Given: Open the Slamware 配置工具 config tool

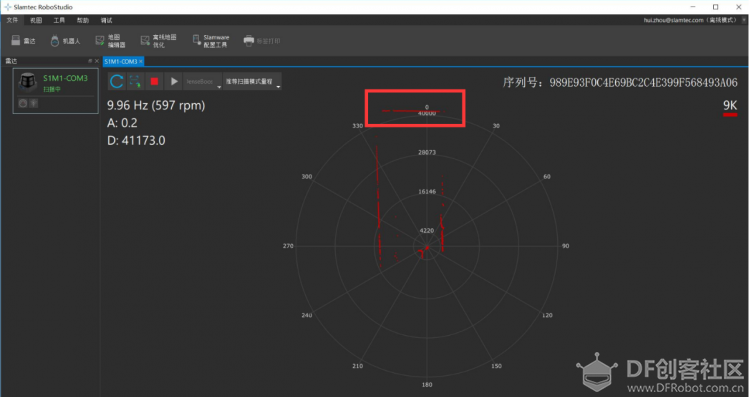Looking at the screenshot, I should coord(211,41).
